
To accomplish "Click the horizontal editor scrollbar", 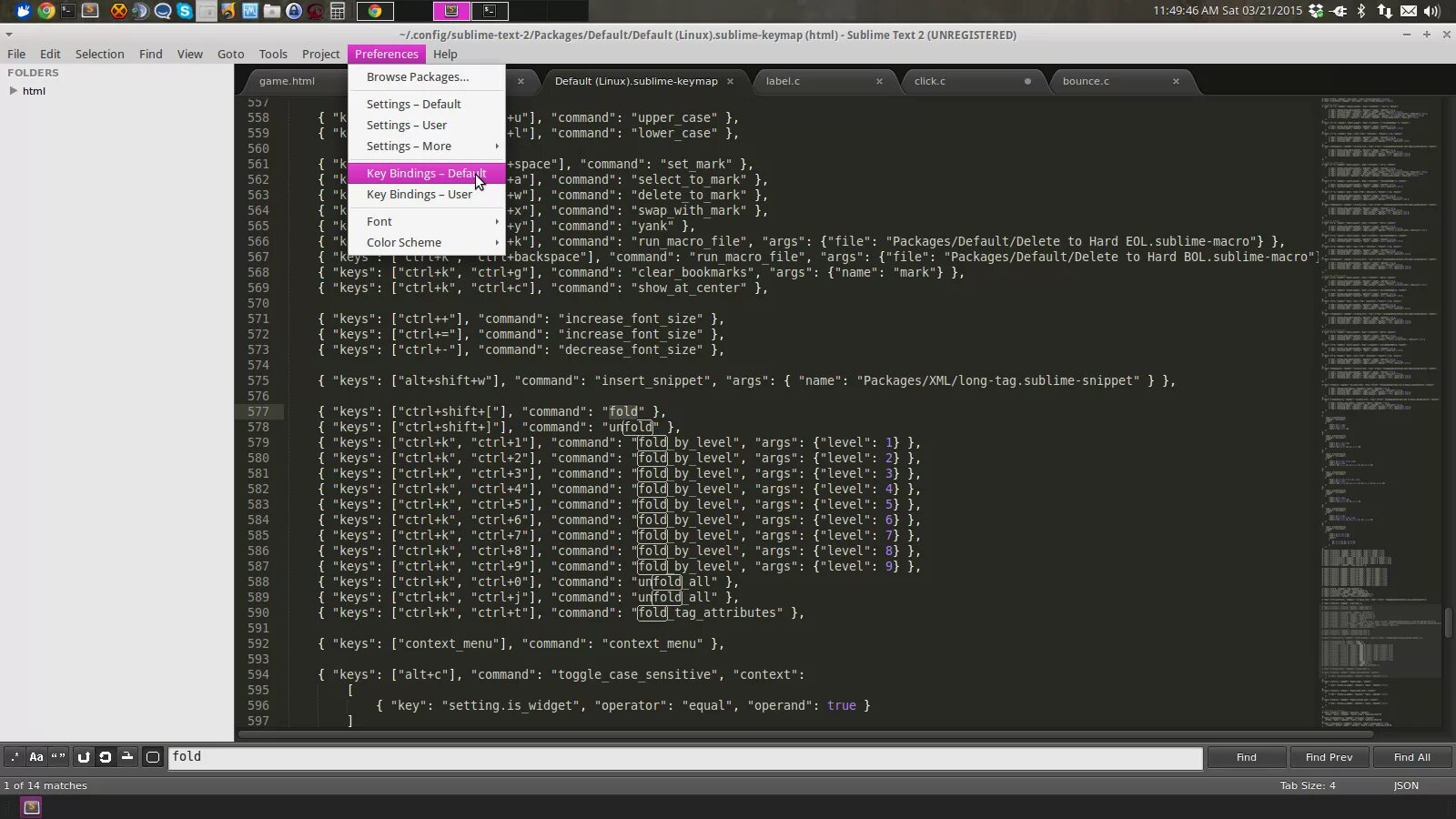I will point(805,733).
